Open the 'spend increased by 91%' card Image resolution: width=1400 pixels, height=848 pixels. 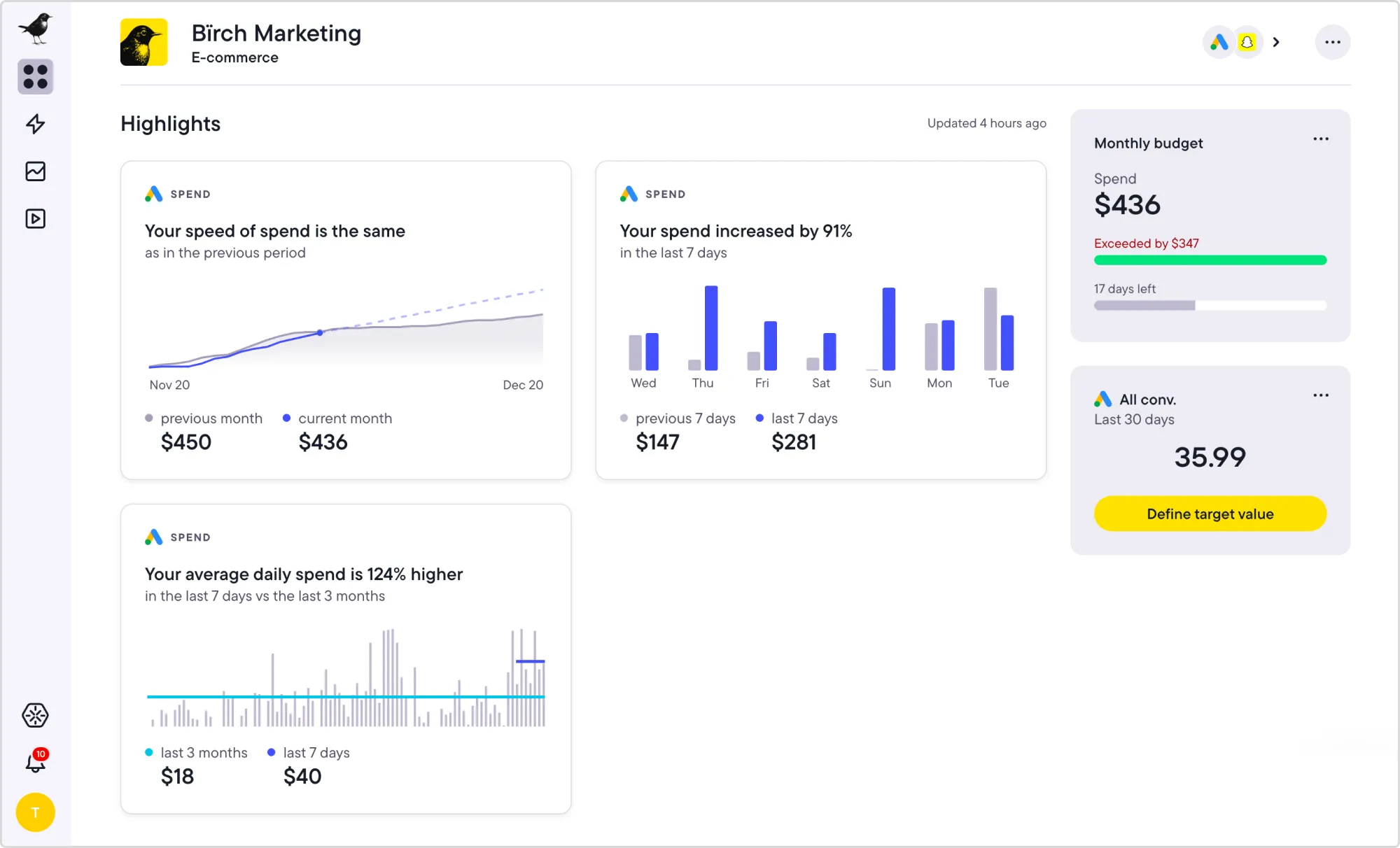[735, 231]
